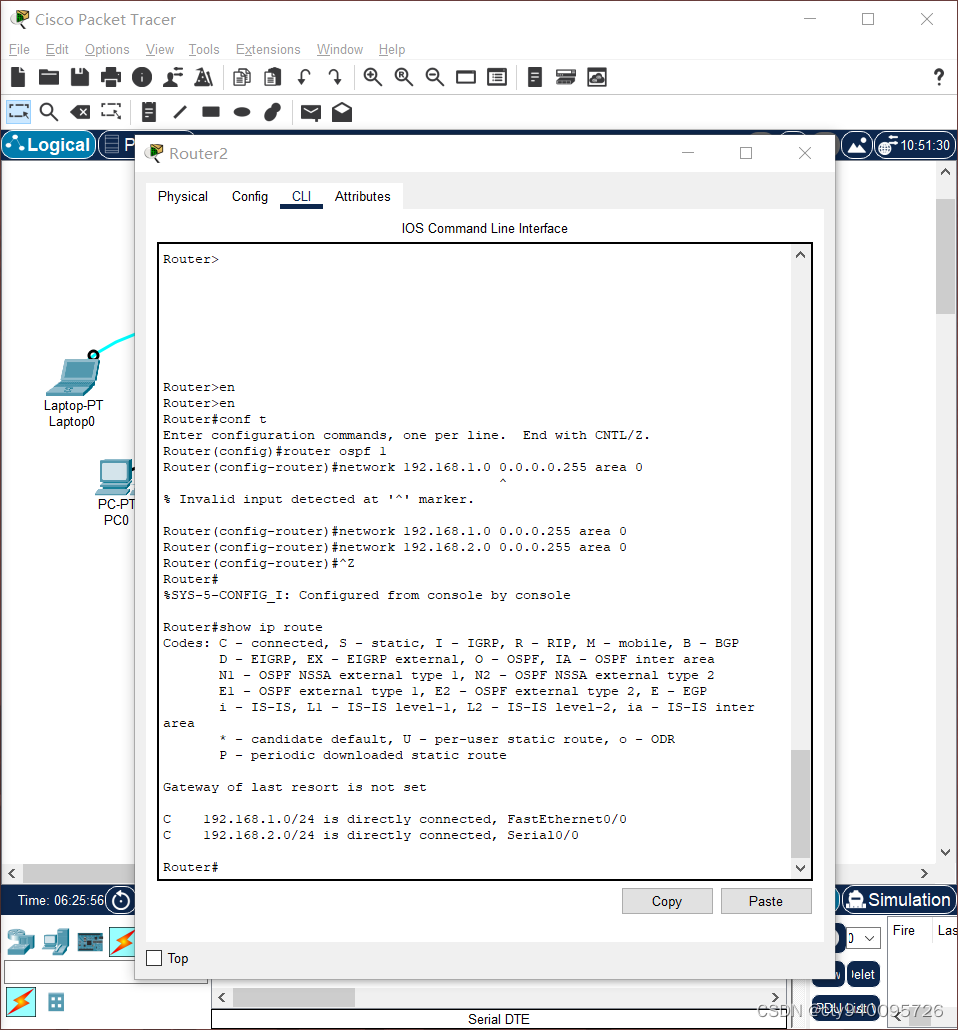Switch to the Physical tab in Router2
958x1030 pixels.
click(183, 196)
